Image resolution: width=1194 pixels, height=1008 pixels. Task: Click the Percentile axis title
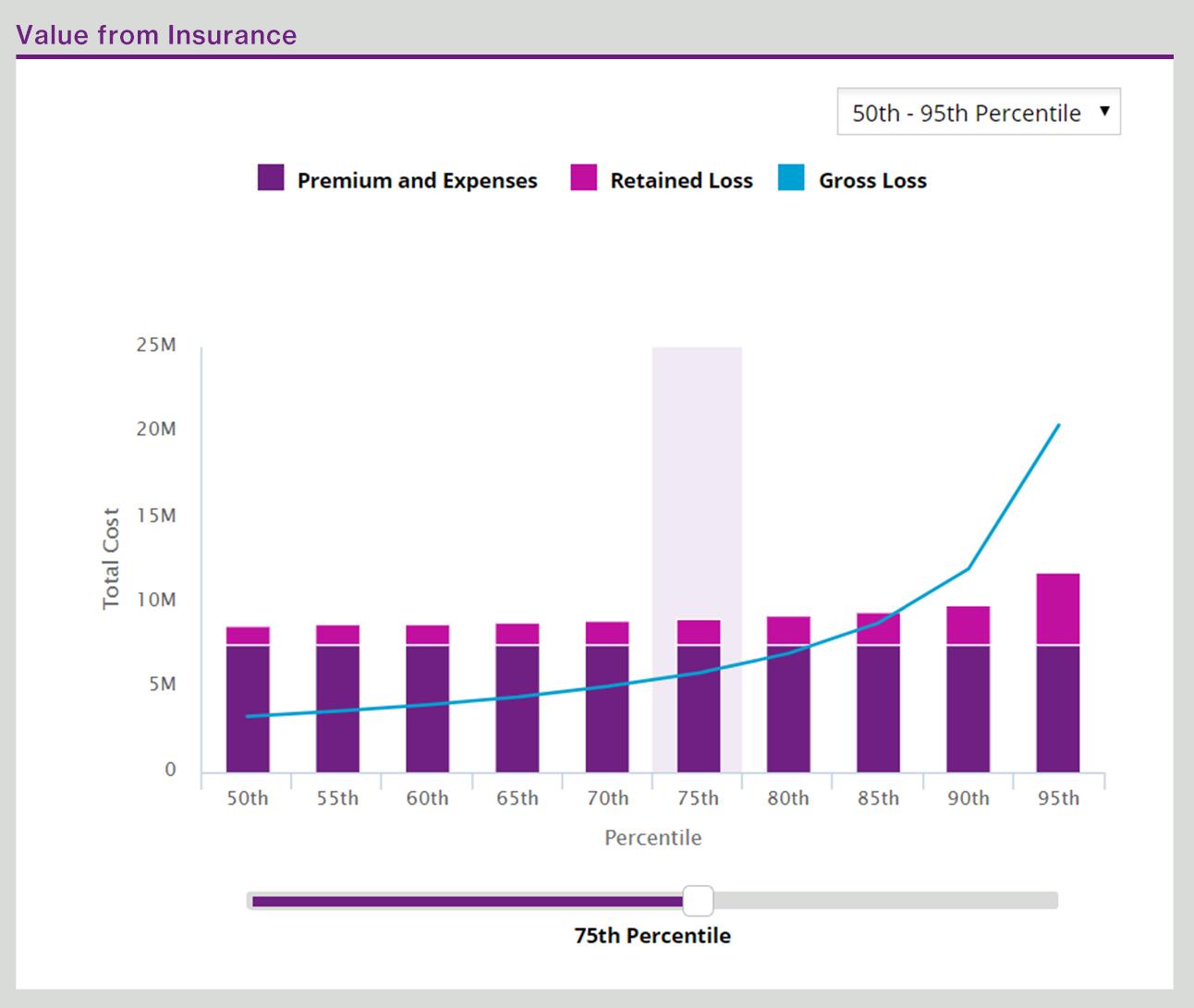pyautogui.click(x=653, y=838)
